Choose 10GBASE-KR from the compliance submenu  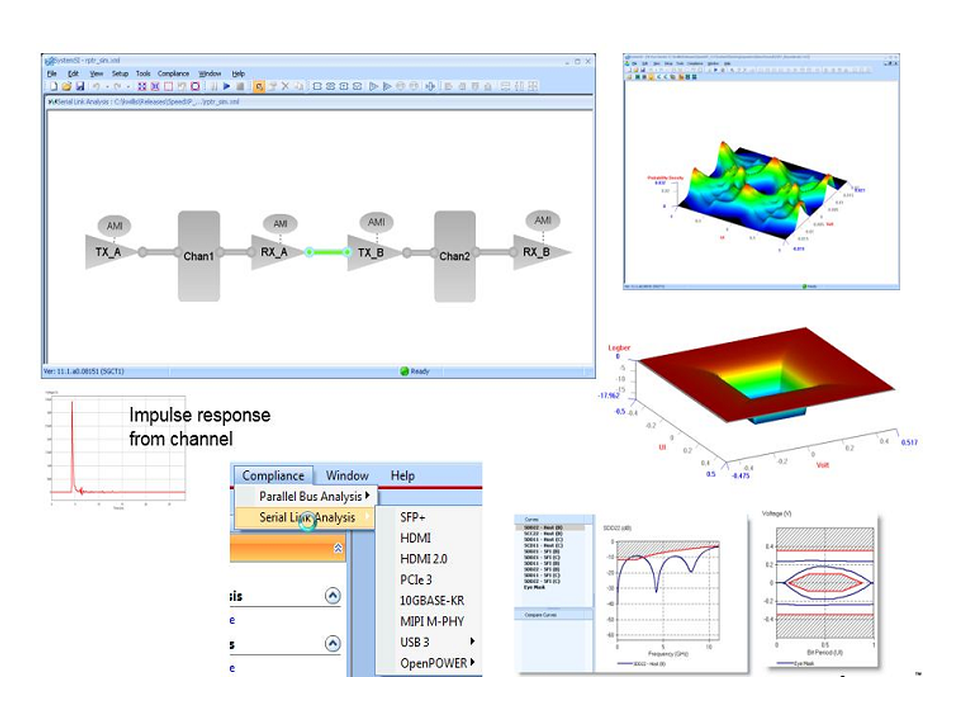click(x=432, y=601)
